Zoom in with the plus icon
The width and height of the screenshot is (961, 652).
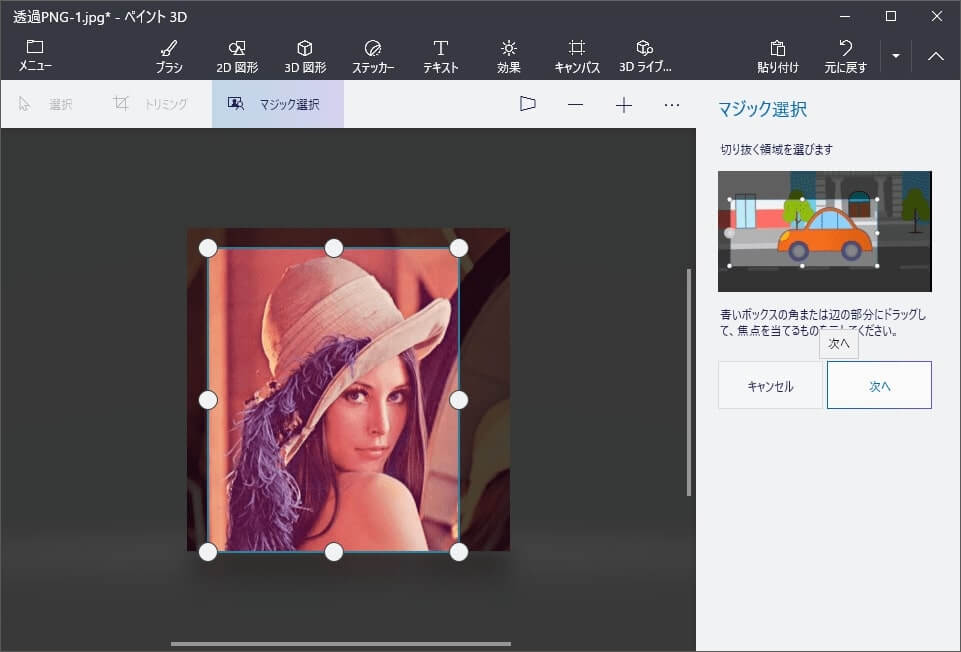[624, 105]
